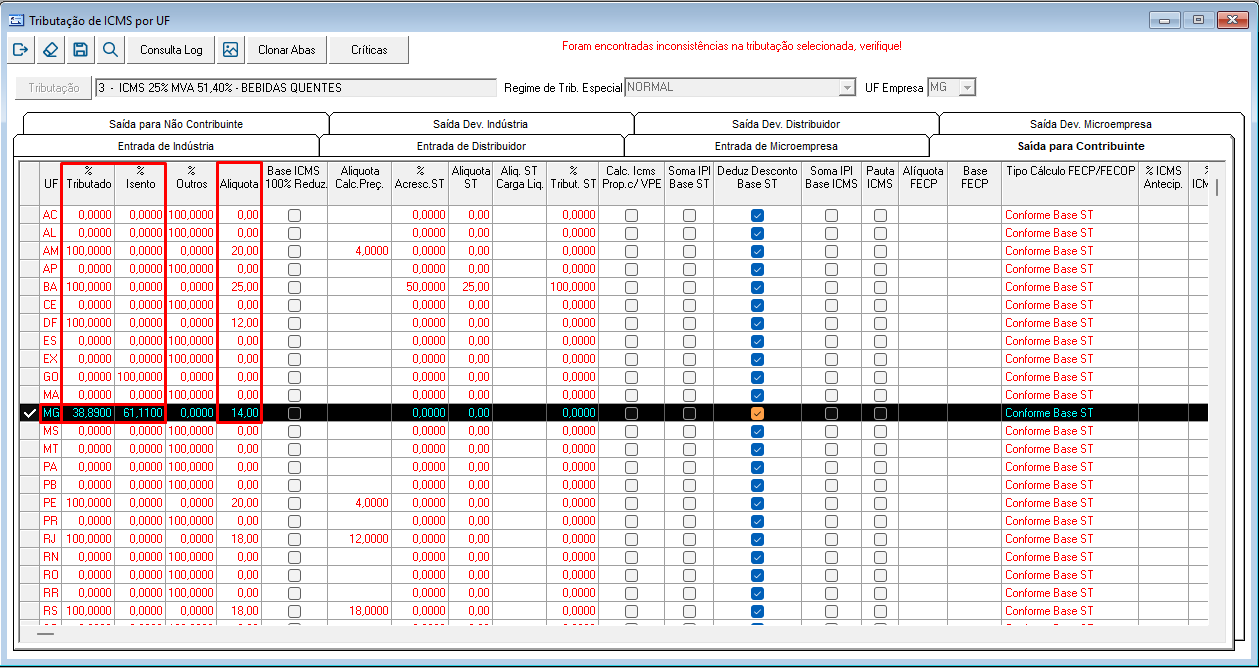Toggle Calc. Icms Prop.c/ VPE checkbox for CE

coord(631,305)
